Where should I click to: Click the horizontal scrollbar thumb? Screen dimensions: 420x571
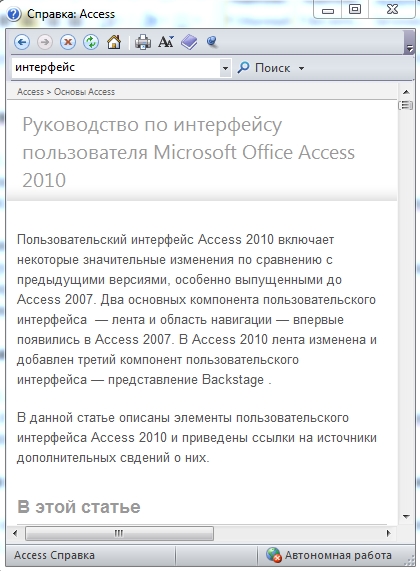click(119, 533)
